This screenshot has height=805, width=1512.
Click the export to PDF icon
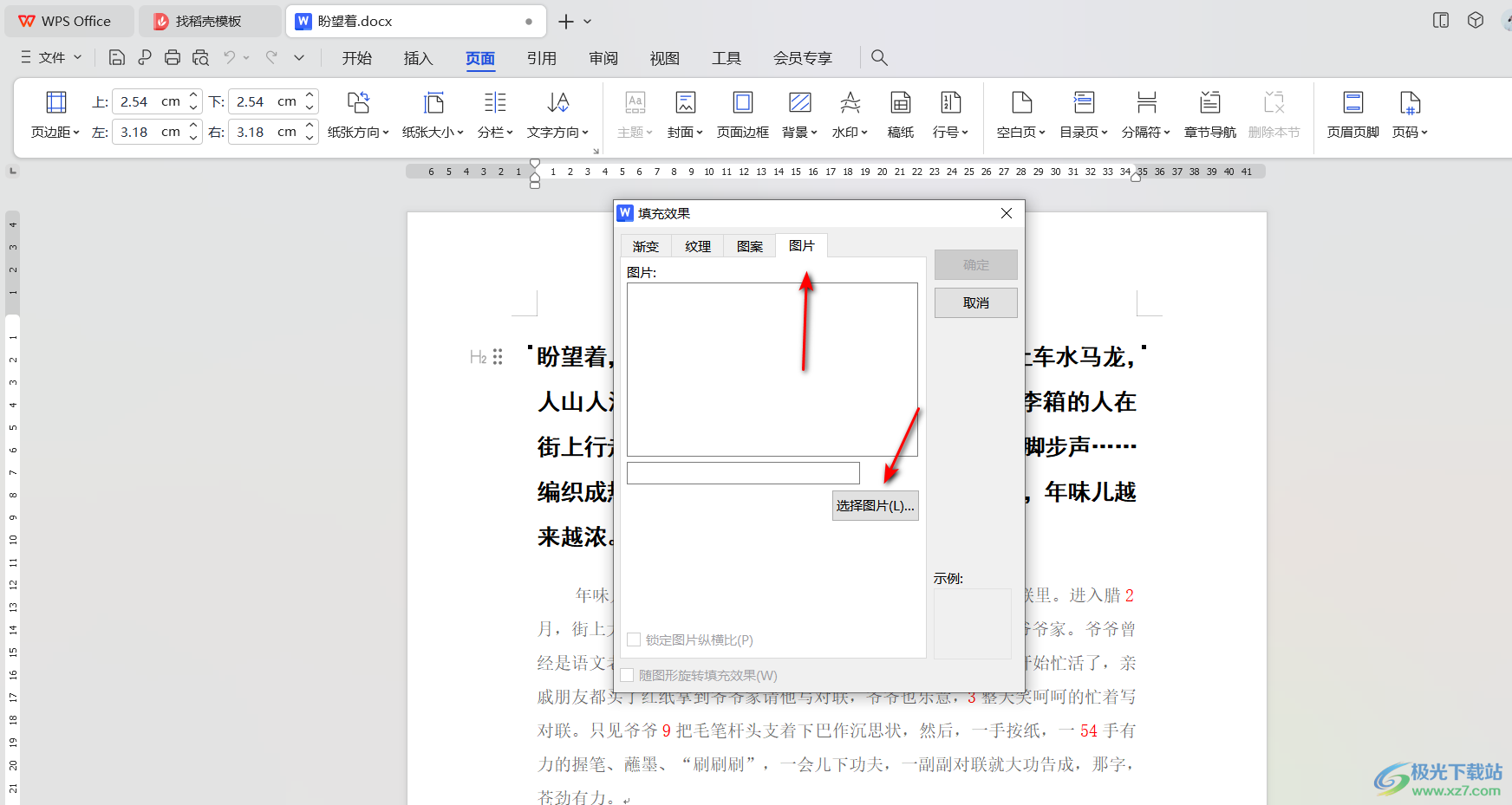(145, 57)
